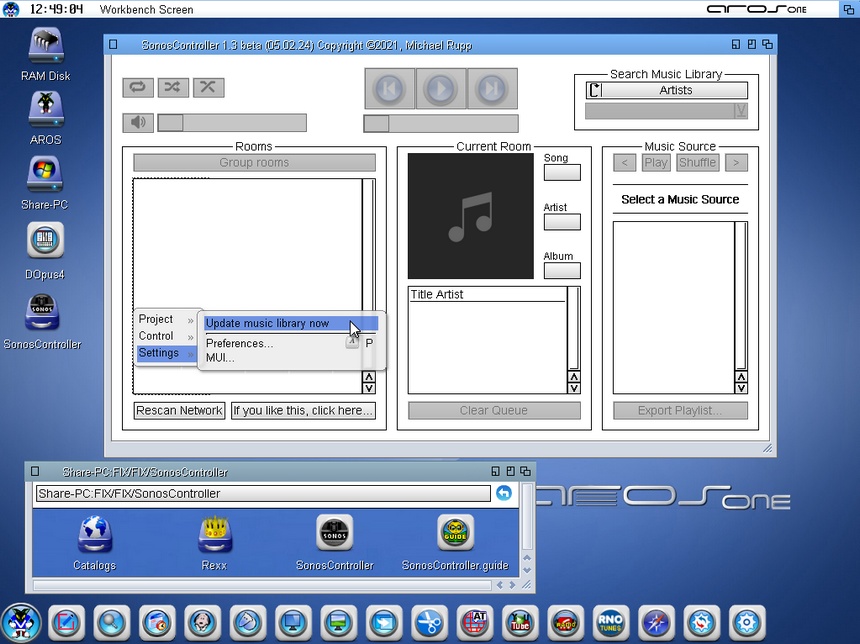860x644 pixels.
Task: Open the Artists search type cycle
Action: coord(667,90)
